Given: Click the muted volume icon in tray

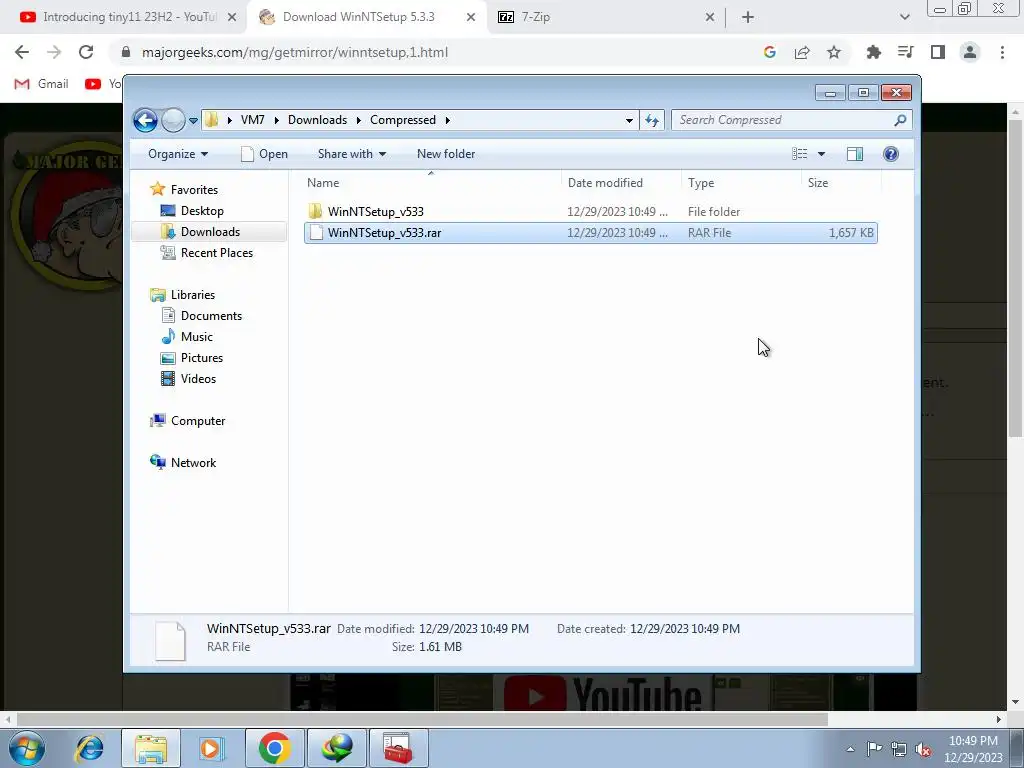Looking at the screenshot, I should coord(923,749).
